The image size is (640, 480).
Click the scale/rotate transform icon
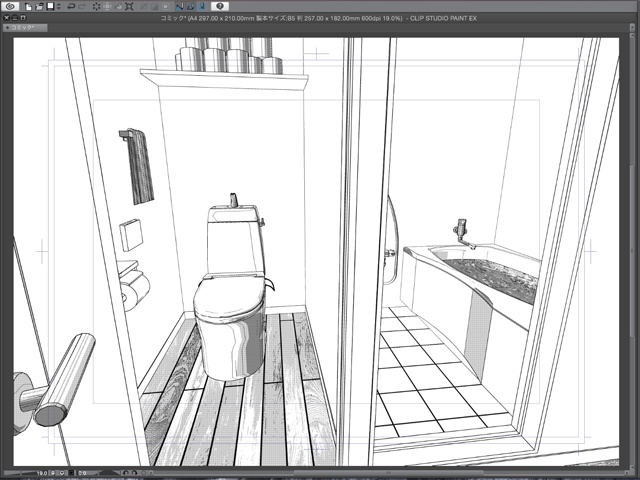coord(129,7)
